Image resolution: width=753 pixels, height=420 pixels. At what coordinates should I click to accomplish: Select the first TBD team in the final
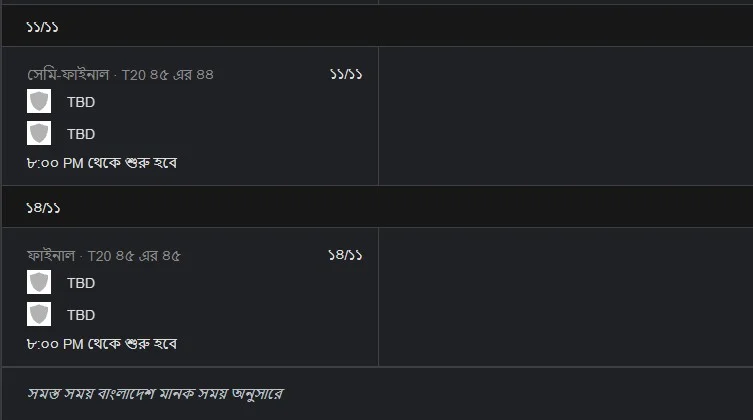[81, 283]
